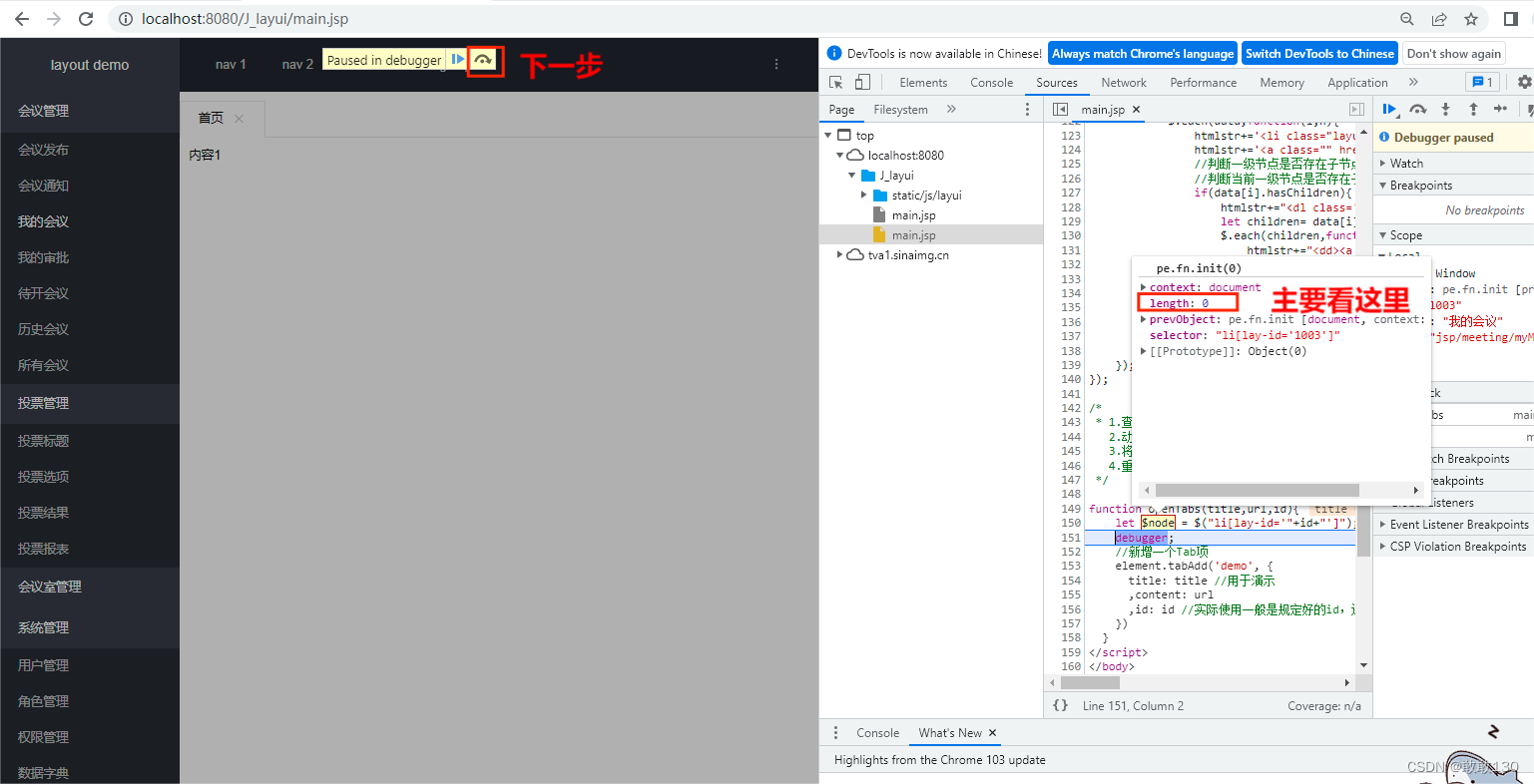Switch to the Elements panel
This screenshot has width=1534, height=784.
tap(923, 82)
